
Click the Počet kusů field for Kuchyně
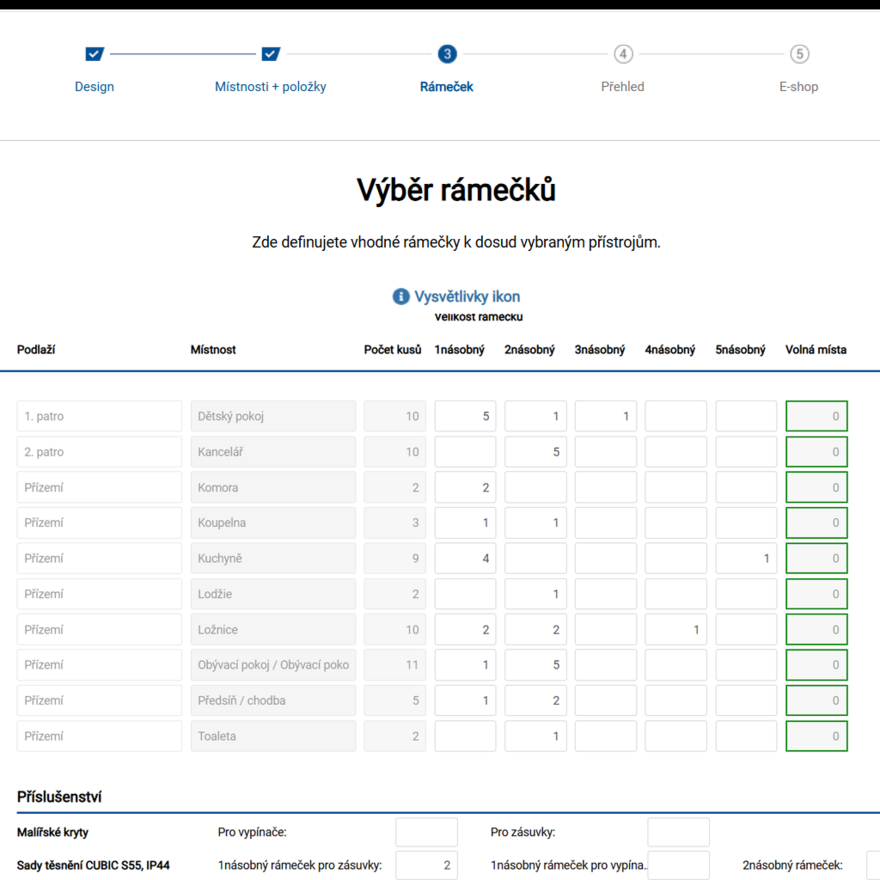tap(395, 558)
